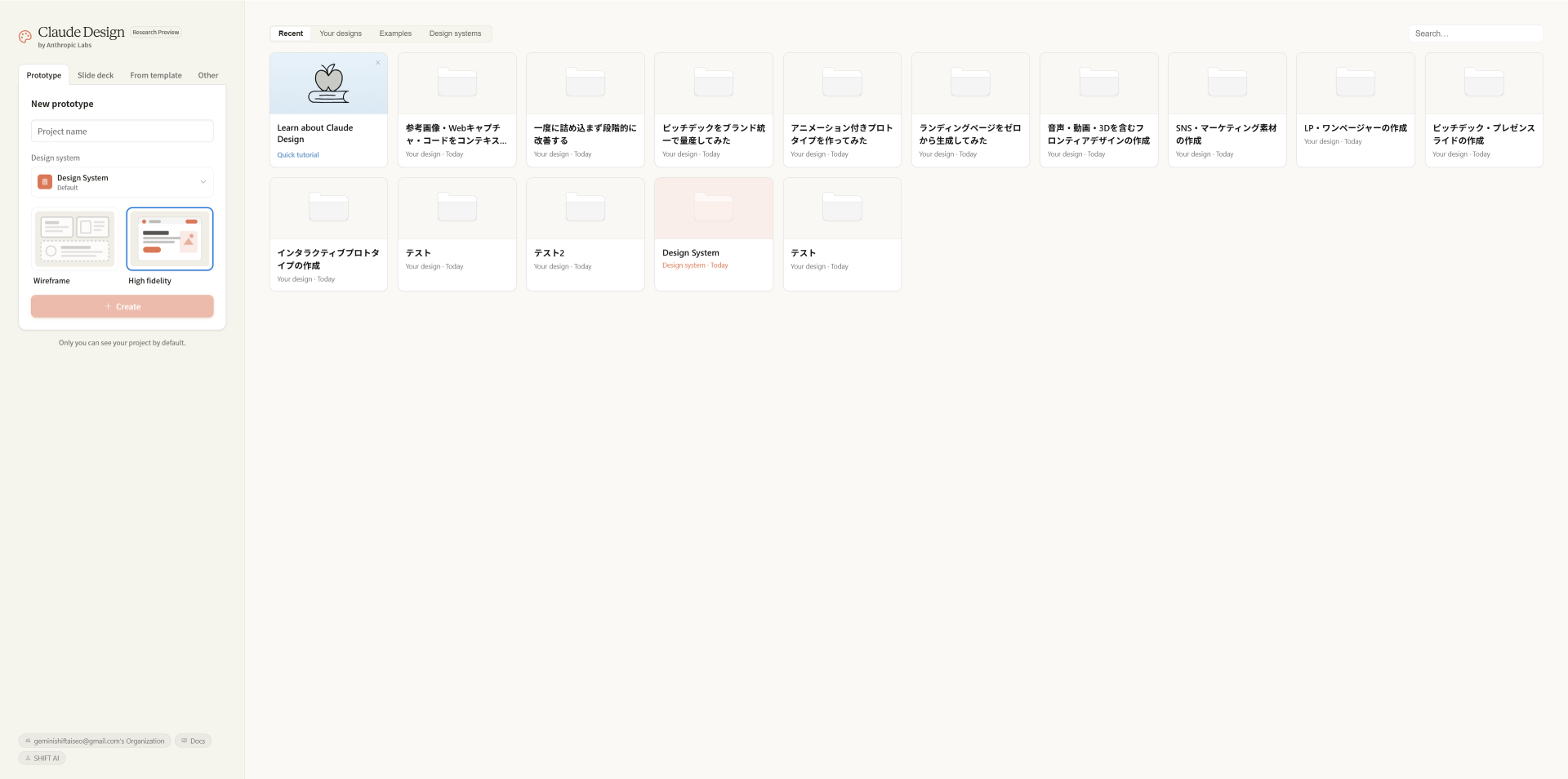Open the SNS・マーケティング素材の作成 folder icon
This screenshot has width=1568, height=779.
click(1227, 82)
